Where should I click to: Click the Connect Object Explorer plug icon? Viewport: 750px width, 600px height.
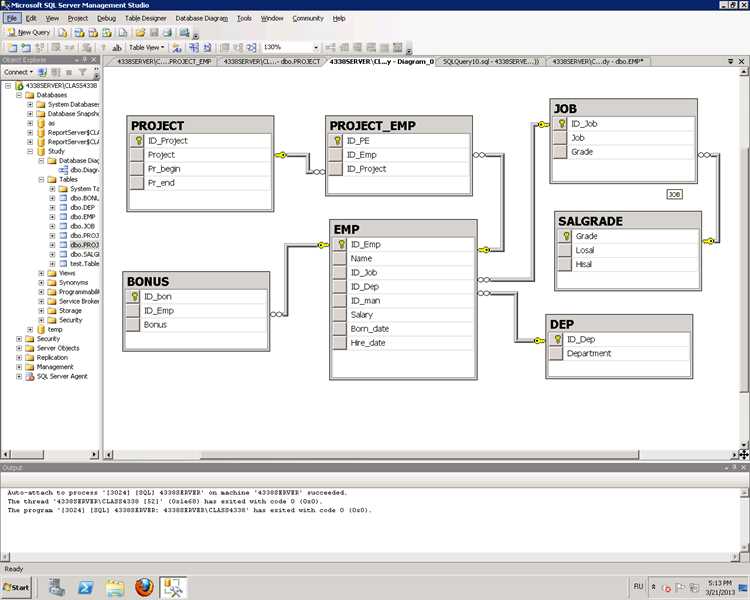(x=43, y=72)
